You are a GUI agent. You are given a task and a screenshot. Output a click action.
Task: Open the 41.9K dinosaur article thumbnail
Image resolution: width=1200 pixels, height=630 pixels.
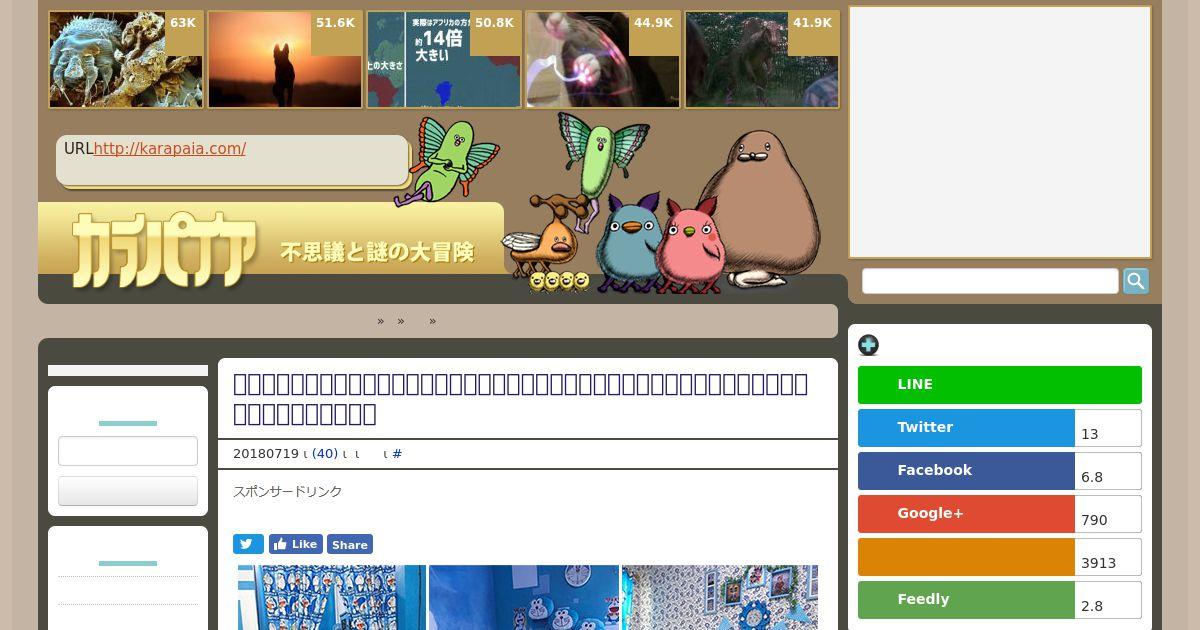(762, 59)
